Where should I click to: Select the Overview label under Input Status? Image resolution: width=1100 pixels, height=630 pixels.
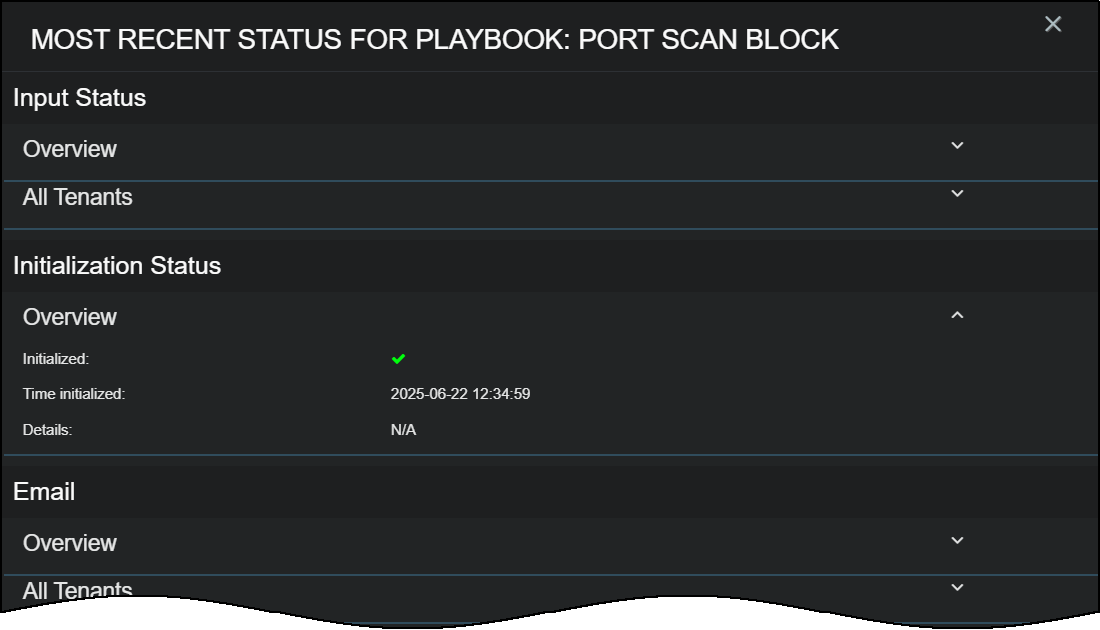70,149
